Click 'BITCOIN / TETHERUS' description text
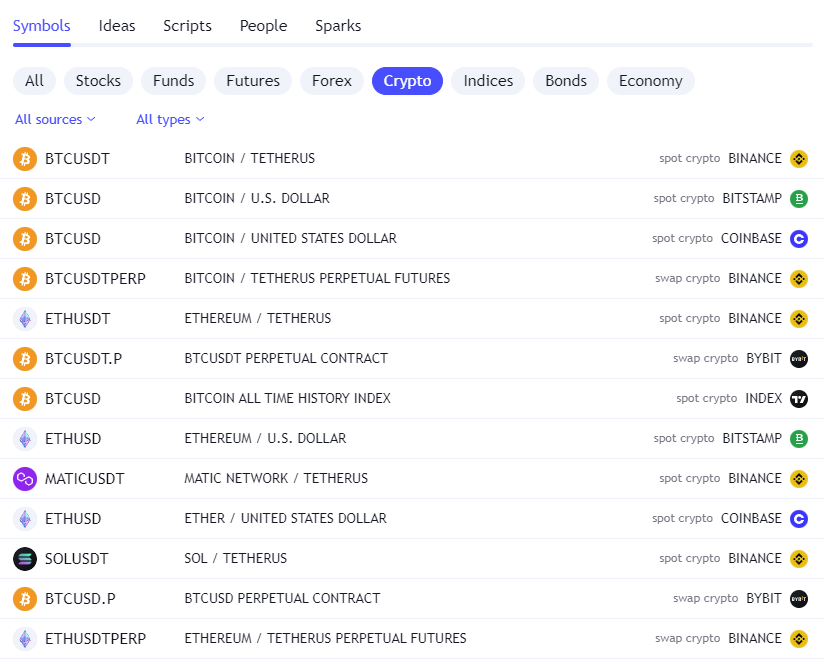The image size is (824, 659). tap(250, 159)
